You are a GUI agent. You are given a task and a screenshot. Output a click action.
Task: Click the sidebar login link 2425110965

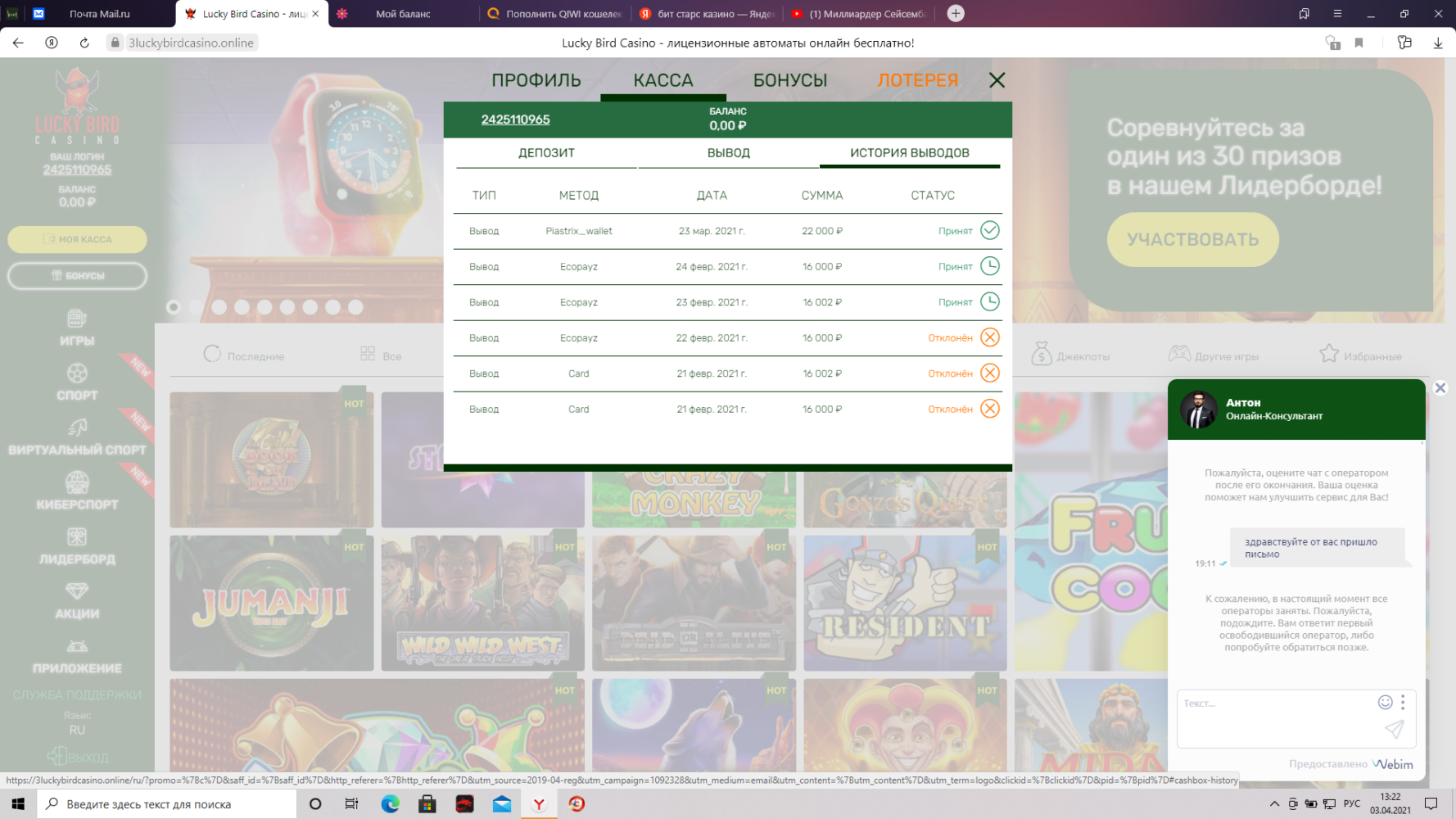[x=77, y=170]
